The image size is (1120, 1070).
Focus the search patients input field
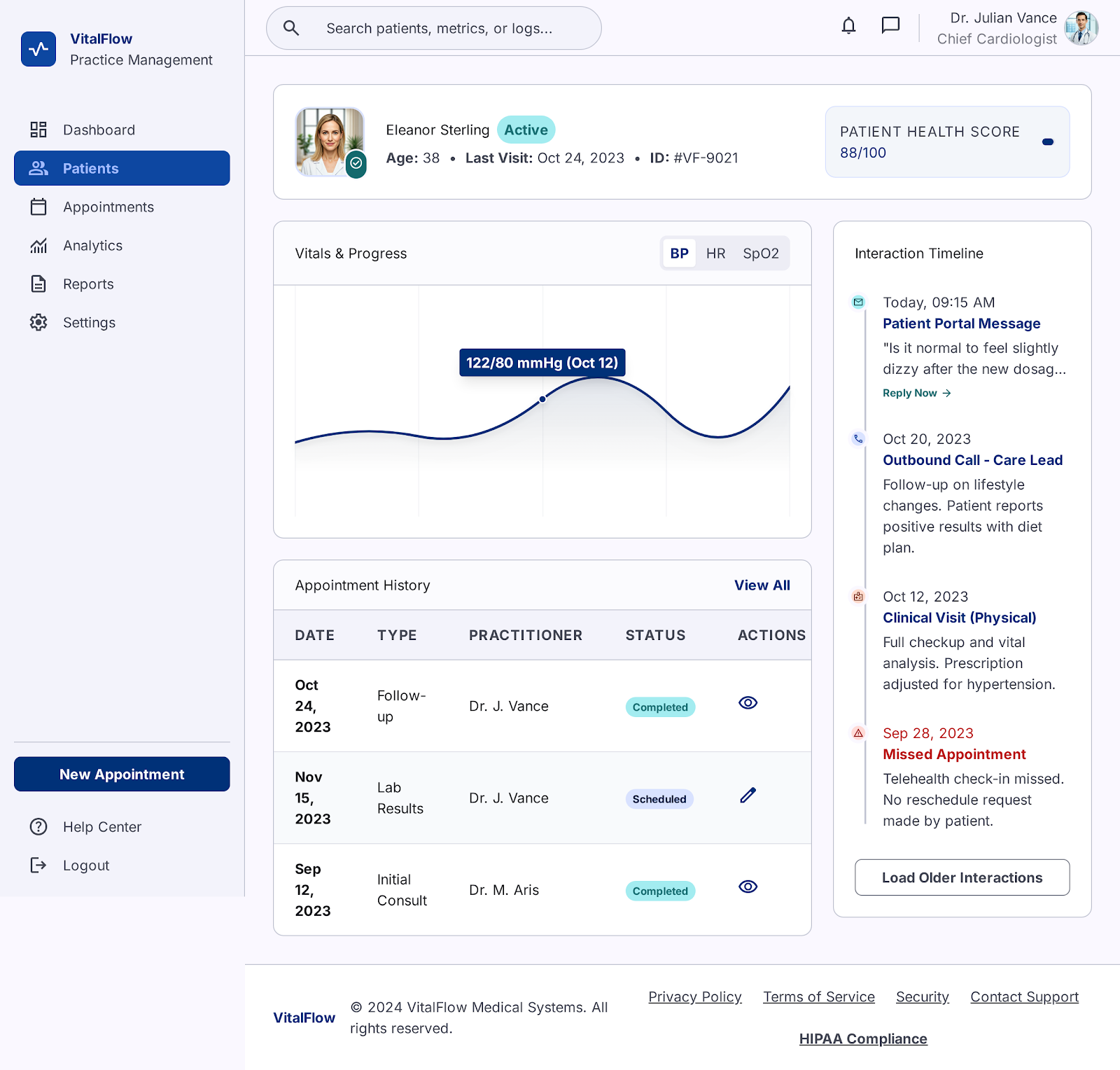[434, 28]
